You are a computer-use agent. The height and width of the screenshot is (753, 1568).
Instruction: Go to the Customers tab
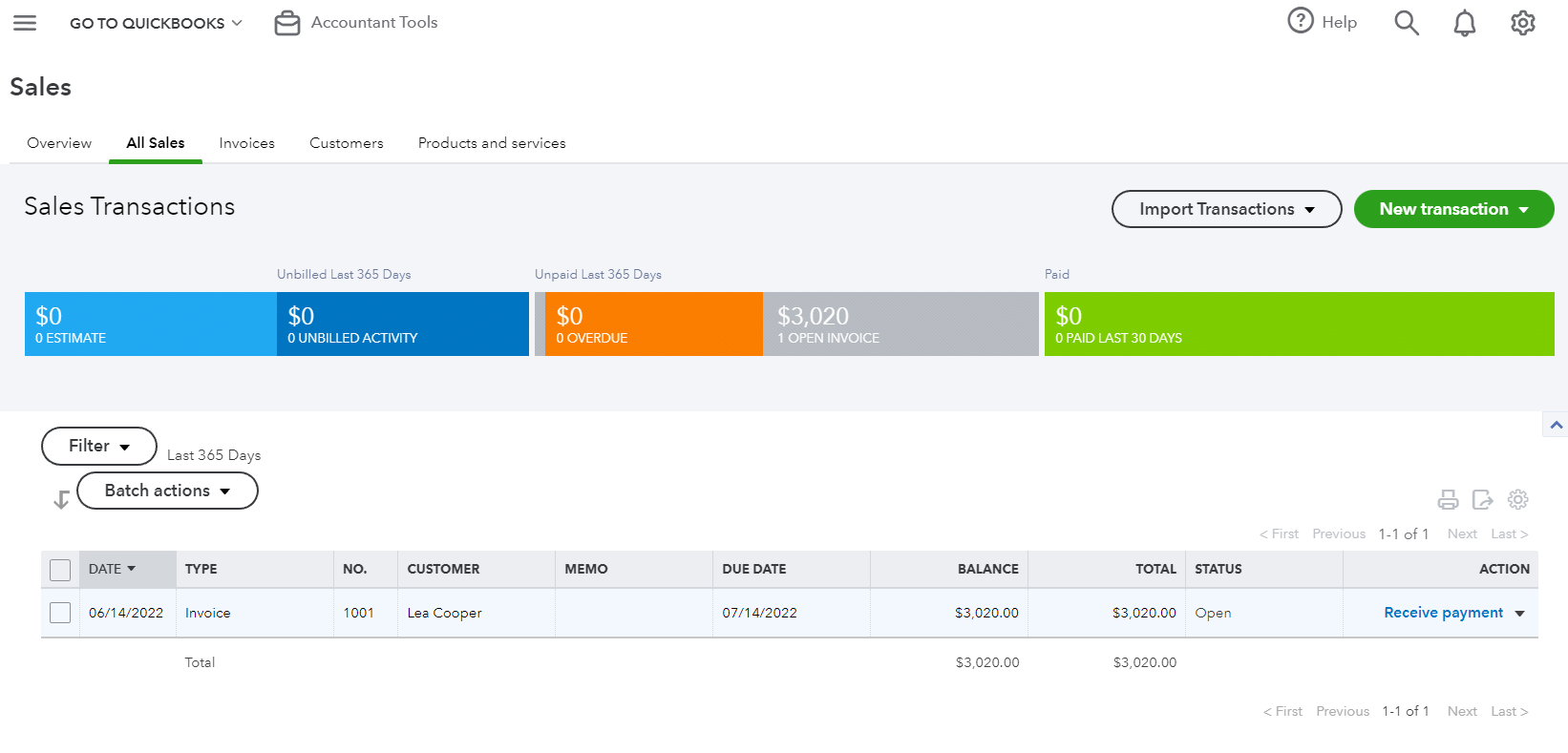click(x=346, y=143)
